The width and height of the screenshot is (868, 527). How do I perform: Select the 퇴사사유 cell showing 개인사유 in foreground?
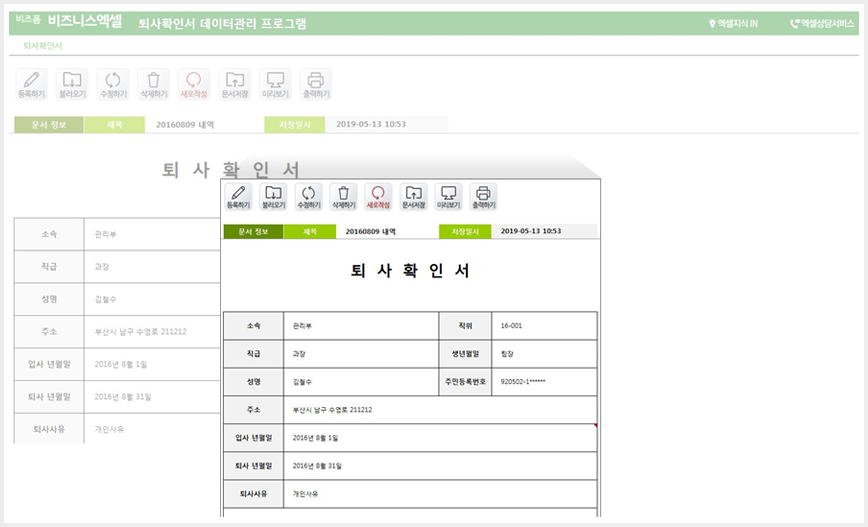pyautogui.click(x=440, y=494)
